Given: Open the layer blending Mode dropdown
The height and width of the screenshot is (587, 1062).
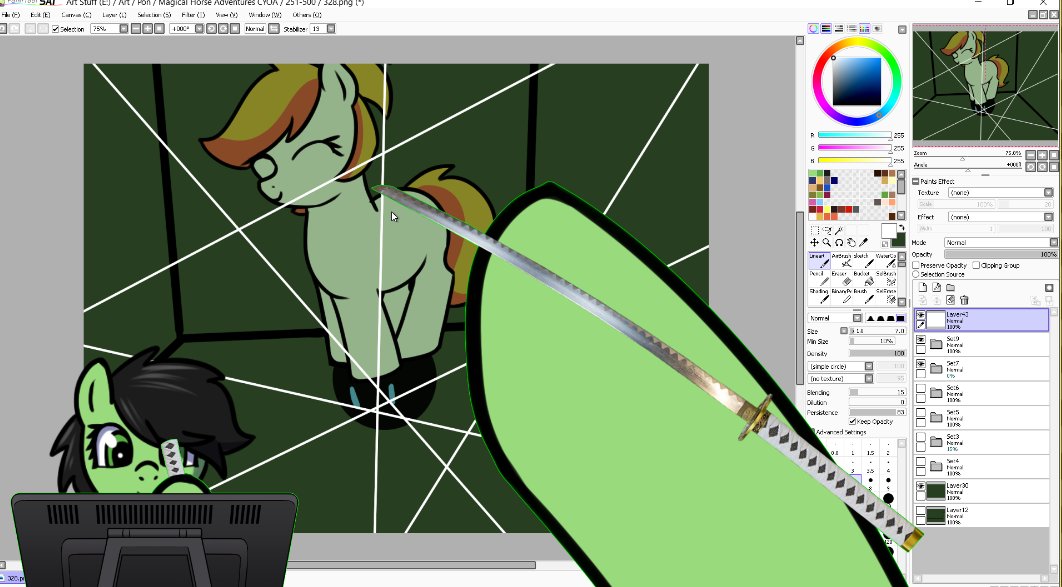Looking at the screenshot, I should (1053, 242).
